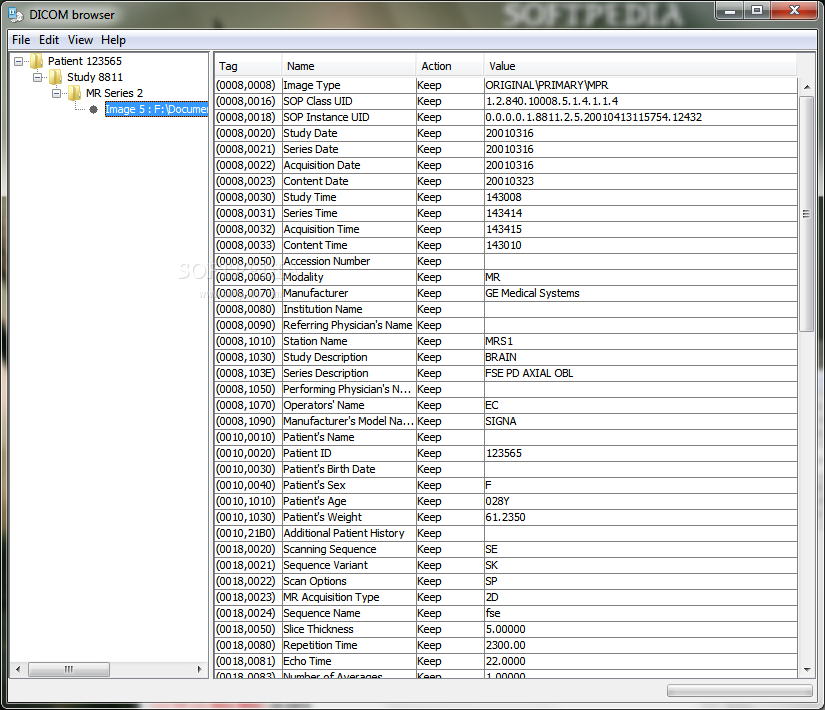Screen dimensions: 825x710
Task: Click the Keep action for Image Type
Action: tap(450, 85)
